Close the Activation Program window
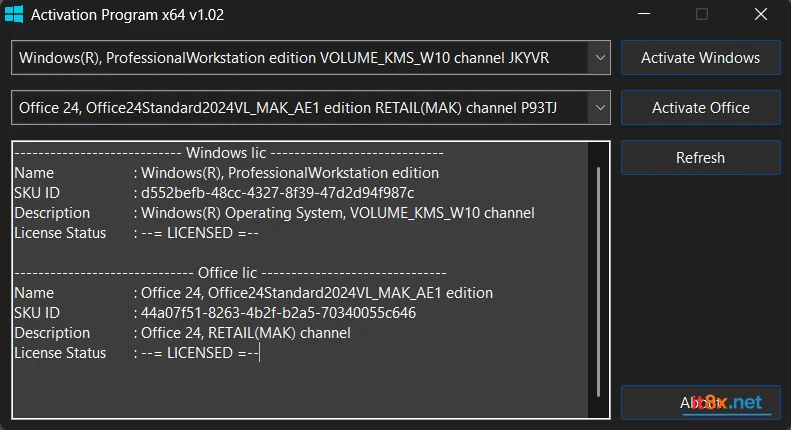 tap(761, 14)
